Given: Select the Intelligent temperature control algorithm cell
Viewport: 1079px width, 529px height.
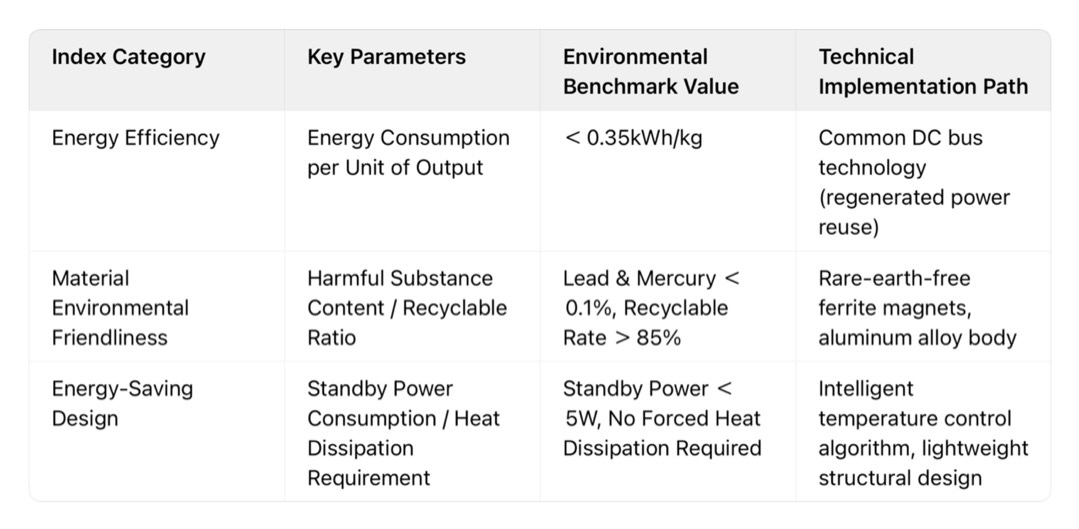Looking at the screenshot, I should (923, 433).
